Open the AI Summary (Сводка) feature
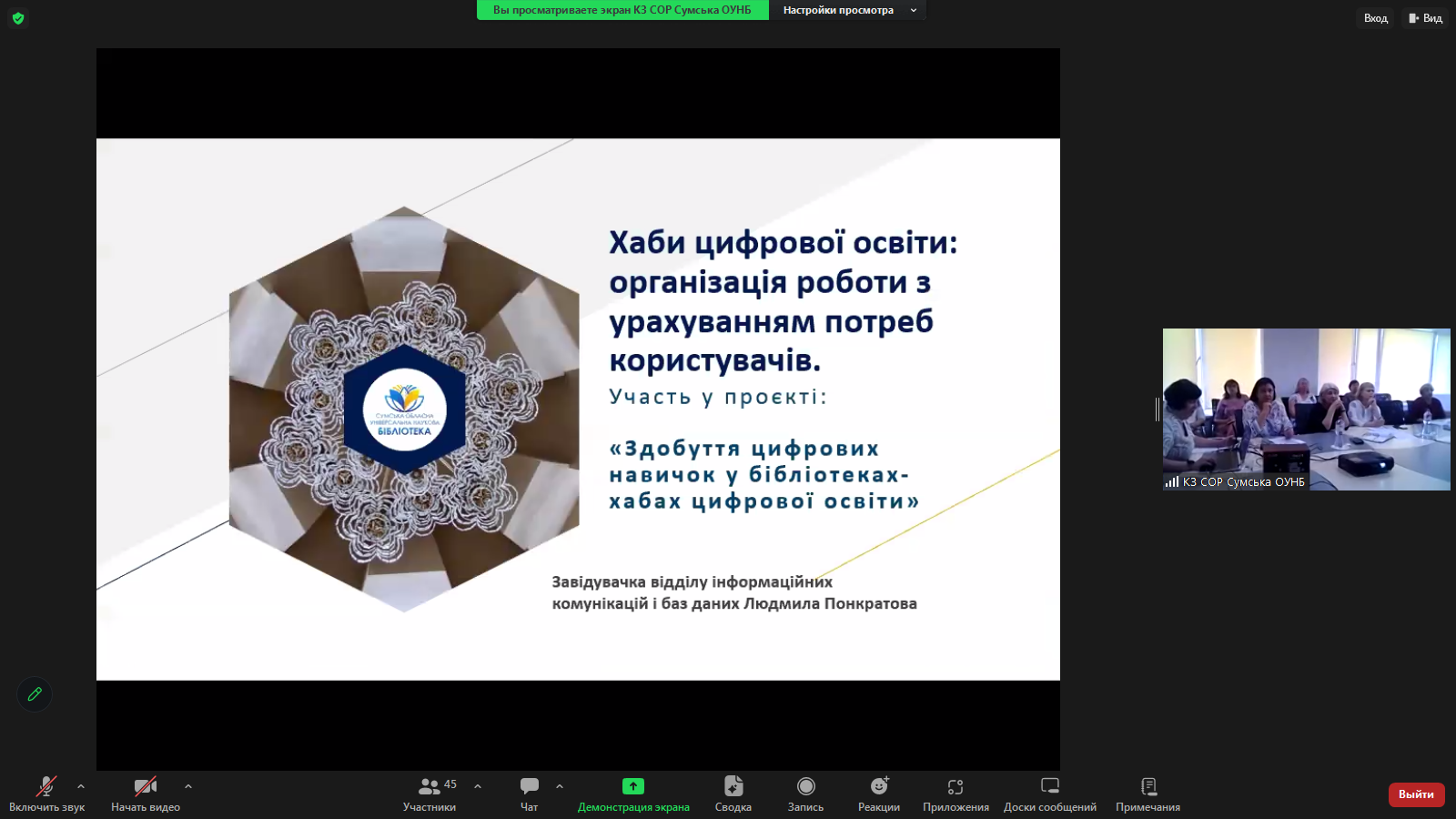Image resolution: width=1456 pixels, height=819 pixels. pyautogui.click(x=733, y=794)
